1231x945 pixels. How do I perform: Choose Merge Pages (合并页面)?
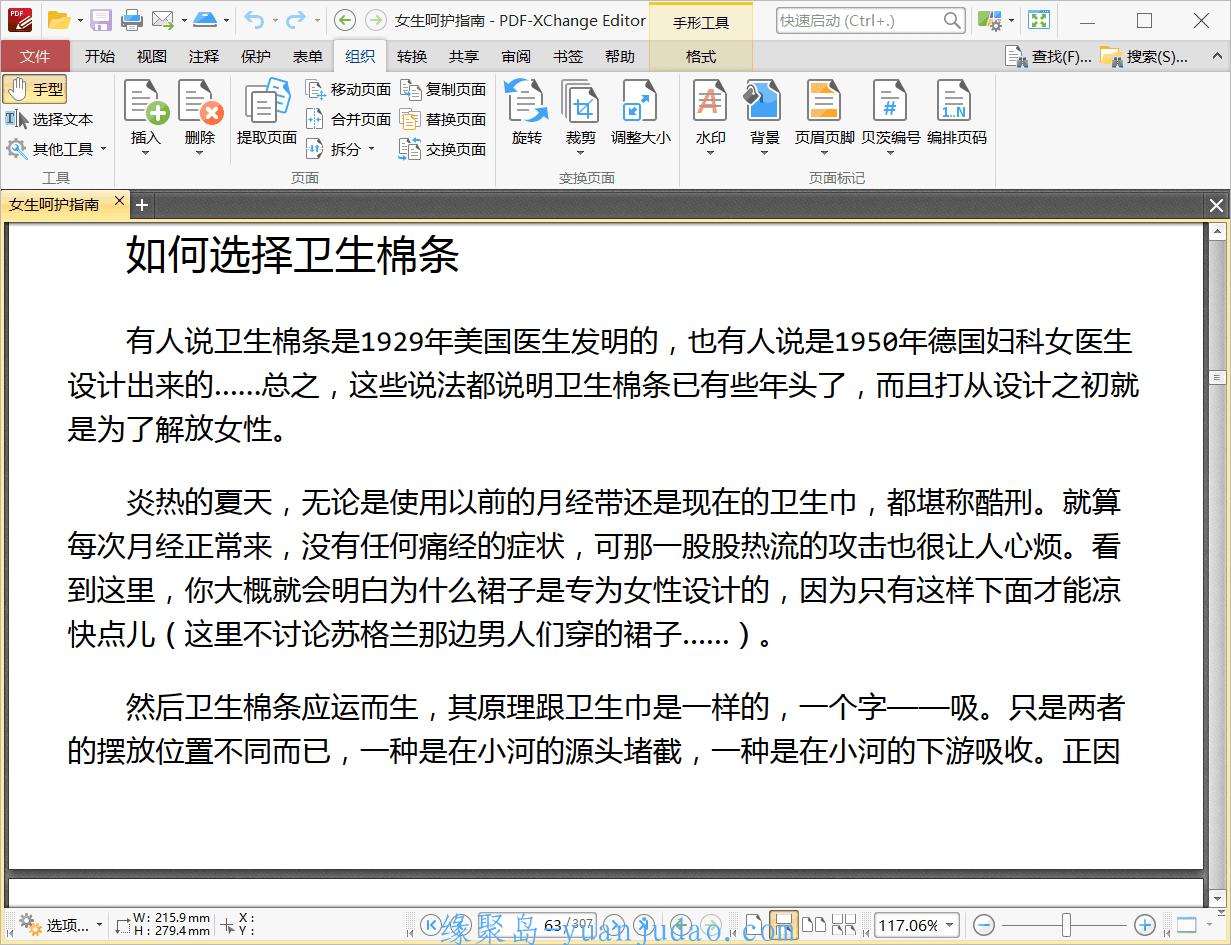[x=348, y=119]
